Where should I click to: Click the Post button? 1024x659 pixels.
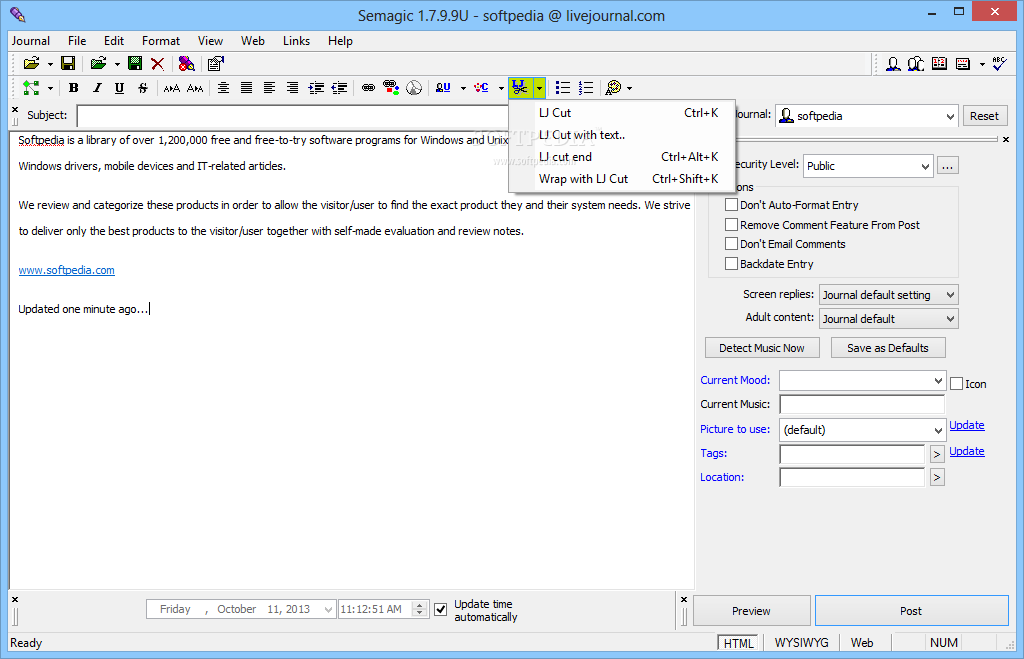[x=911, y=611]
